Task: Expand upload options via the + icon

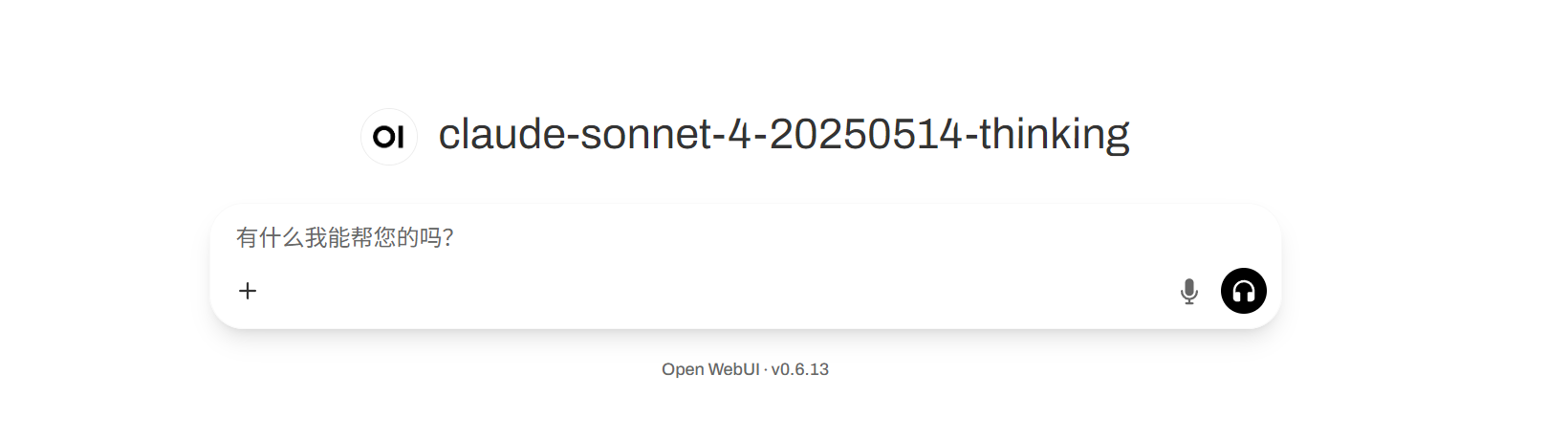Action: click(x=248, y=291)
